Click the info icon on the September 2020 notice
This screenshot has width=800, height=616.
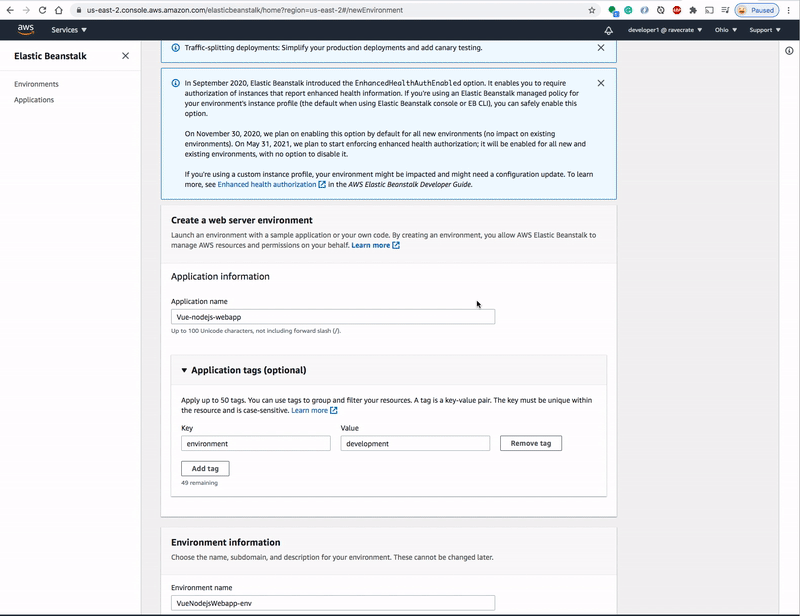pyautogui.click(x=176, y=83)
